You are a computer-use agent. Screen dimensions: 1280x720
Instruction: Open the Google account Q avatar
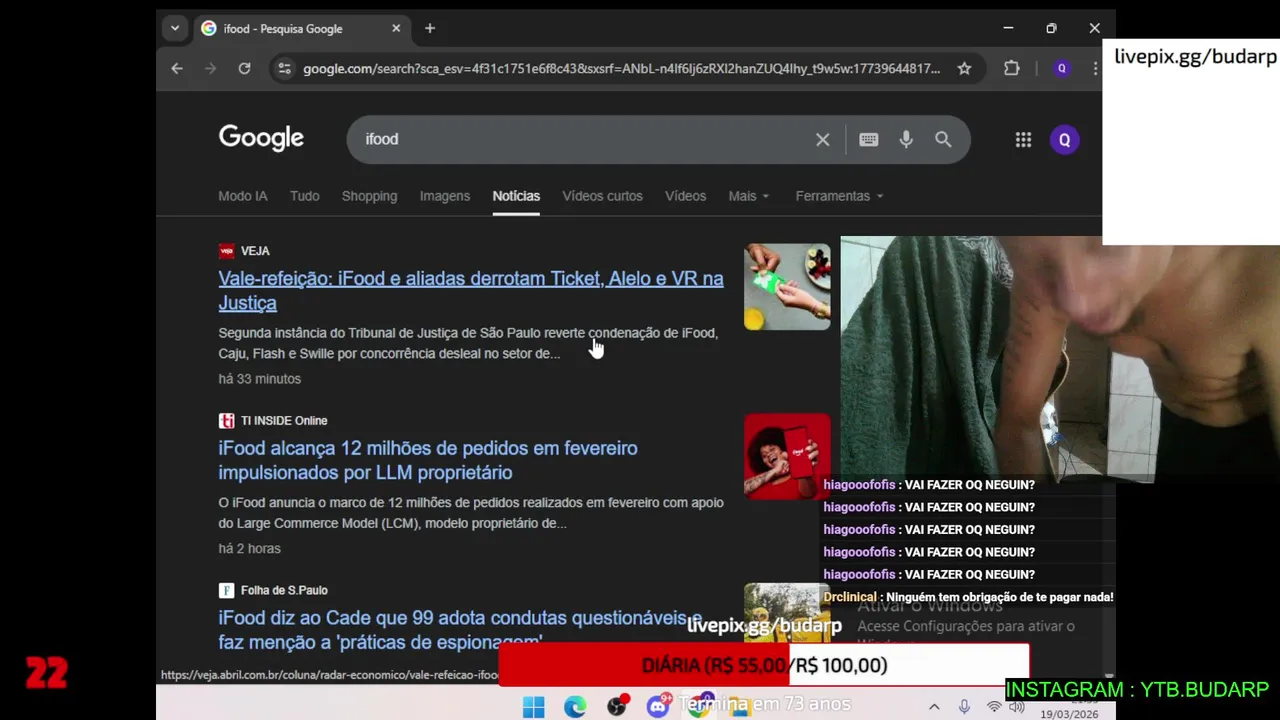click(1064, 140)
